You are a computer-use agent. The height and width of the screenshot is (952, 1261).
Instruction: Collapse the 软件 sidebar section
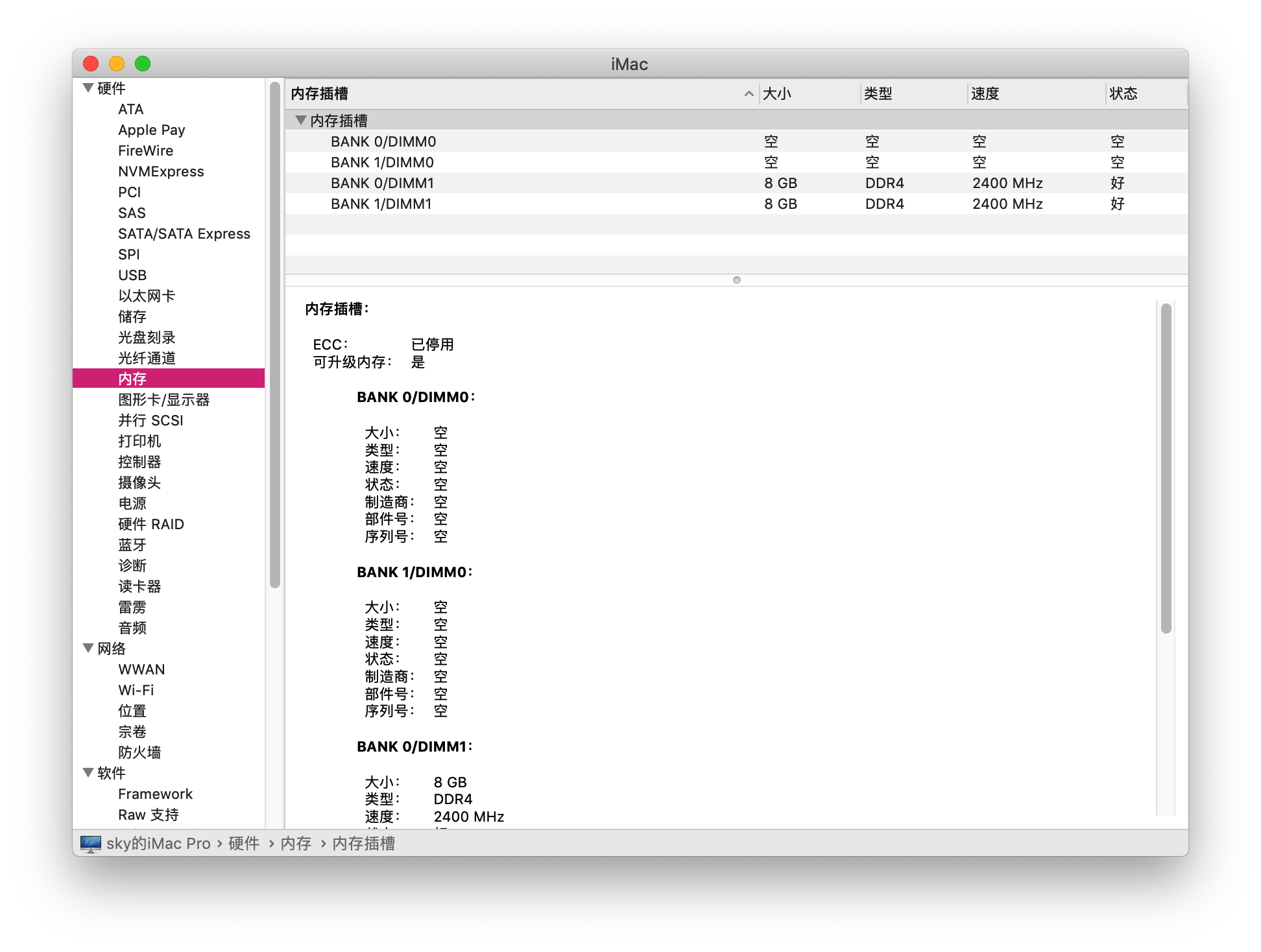(x=88, y=772)
